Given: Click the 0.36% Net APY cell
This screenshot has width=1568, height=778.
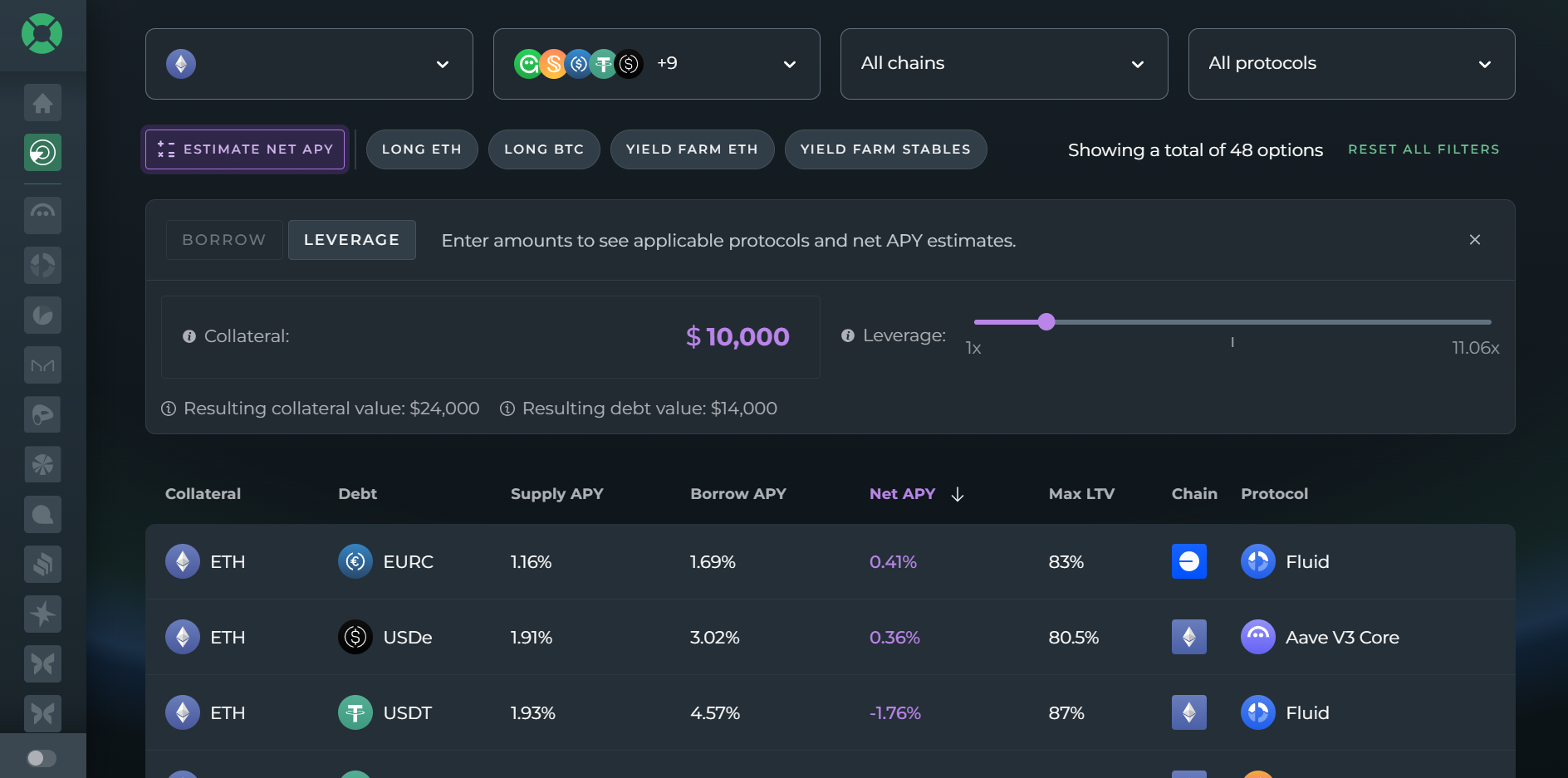Looking at the screenshot, I should tap(894, 638).
